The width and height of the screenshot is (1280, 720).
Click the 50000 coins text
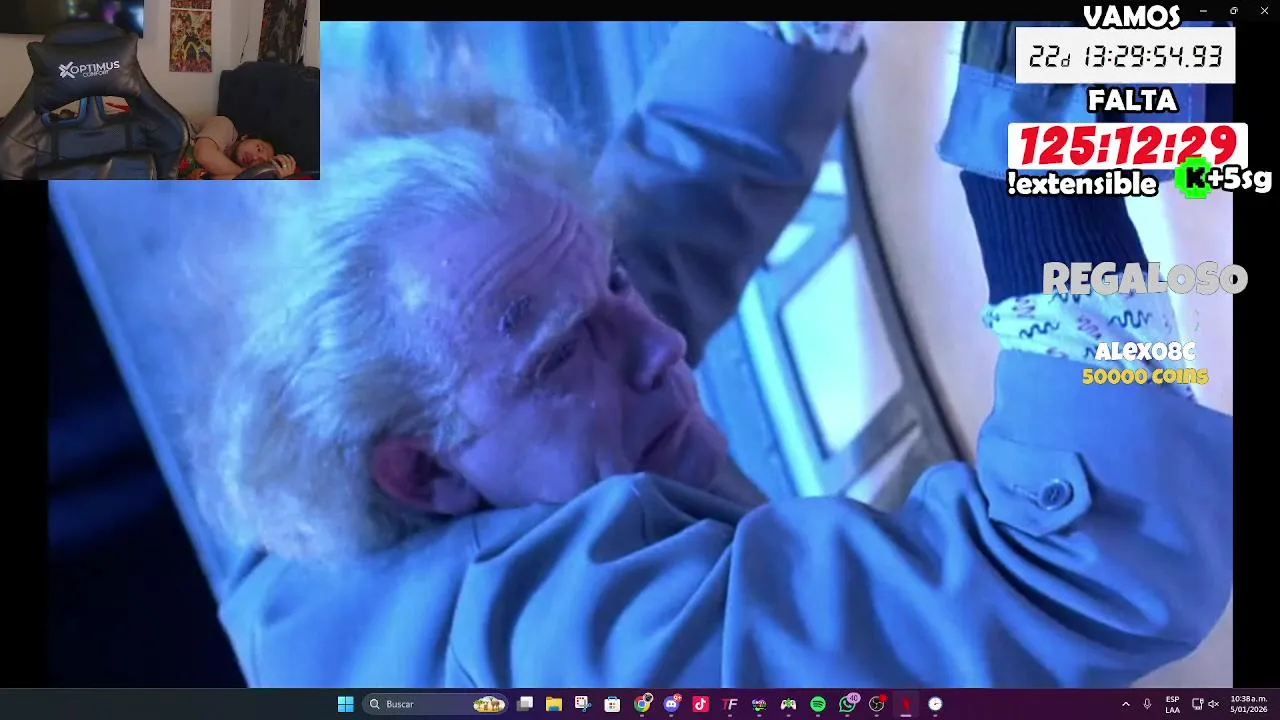(x=1145, y=376)
